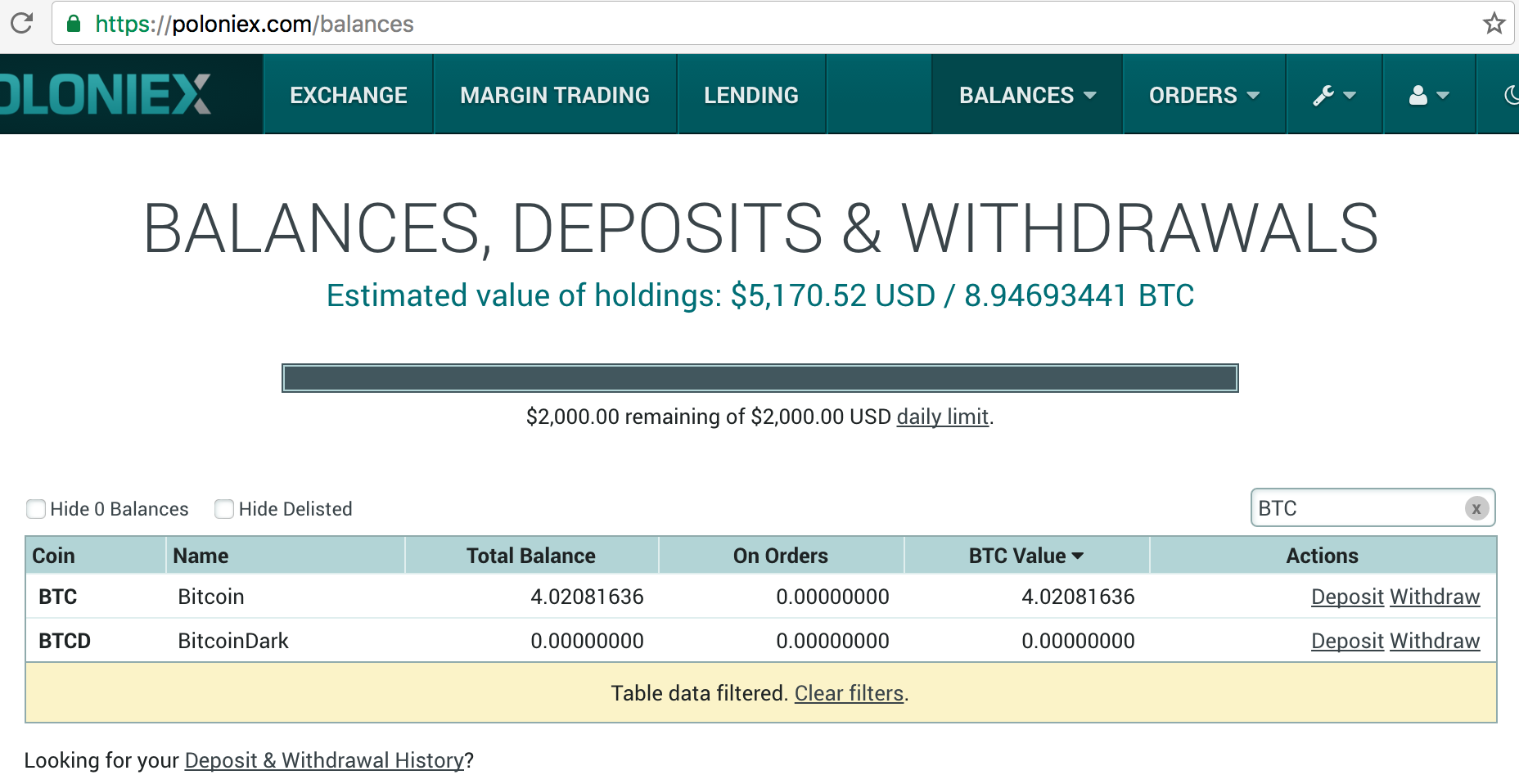Click Bitcoin total balance 4.02081636
This screenshot has width=1519, height=784.
pos(587,597)
